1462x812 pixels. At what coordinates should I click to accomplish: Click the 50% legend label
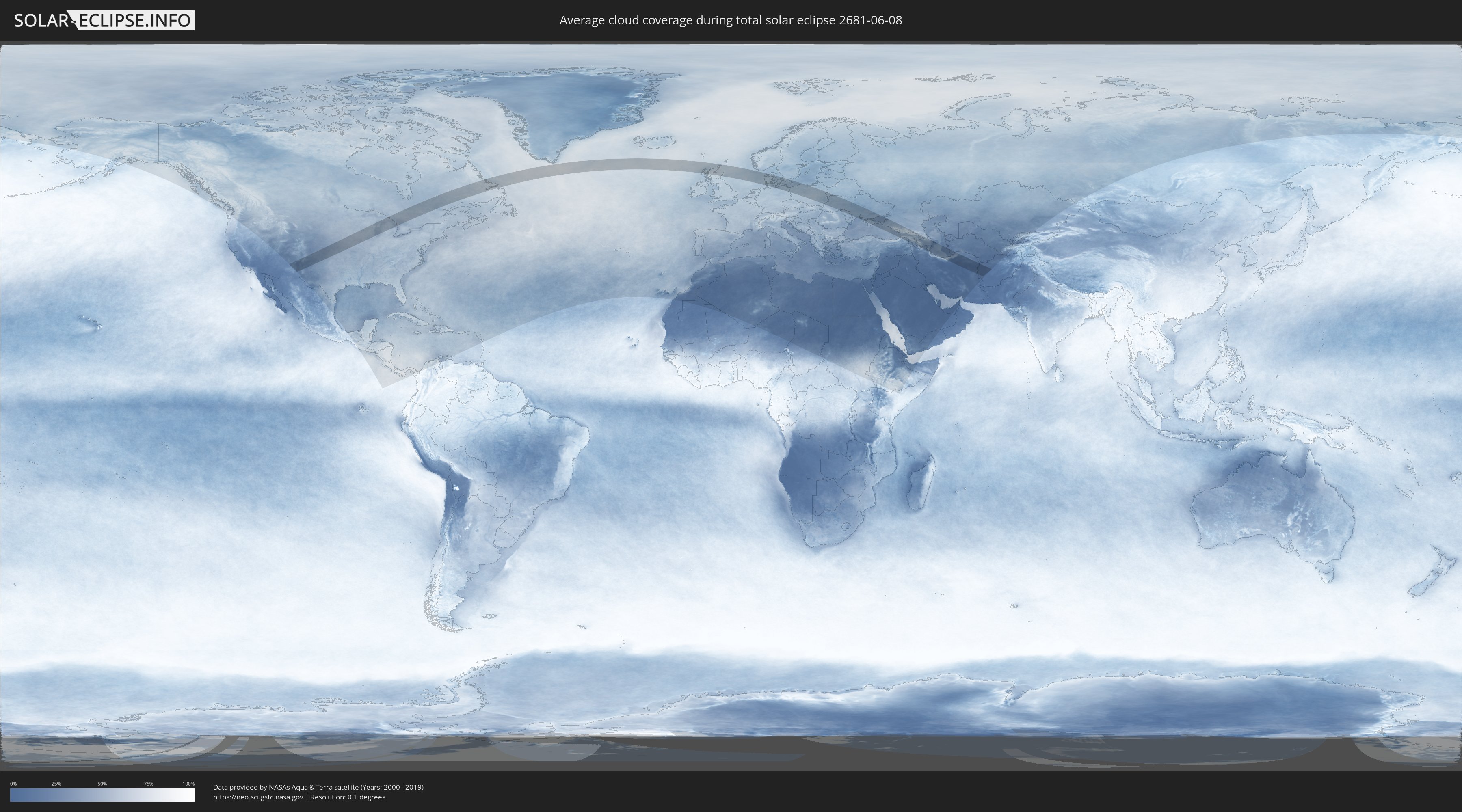tap(102, 784)
